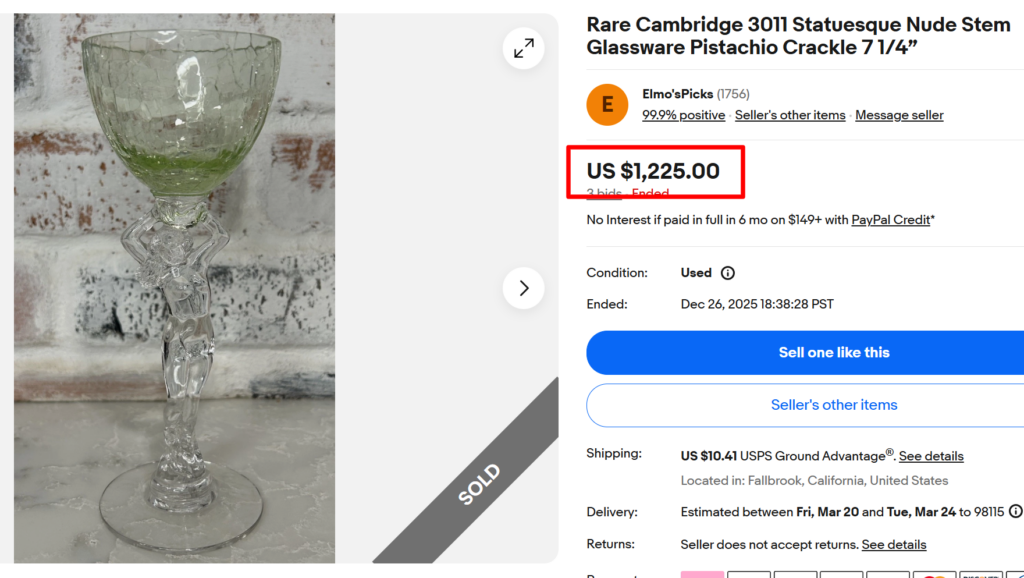Open the delivery estimate info icon
The height and width of the screenshot is (578, 1024).
pos(1015,511)
